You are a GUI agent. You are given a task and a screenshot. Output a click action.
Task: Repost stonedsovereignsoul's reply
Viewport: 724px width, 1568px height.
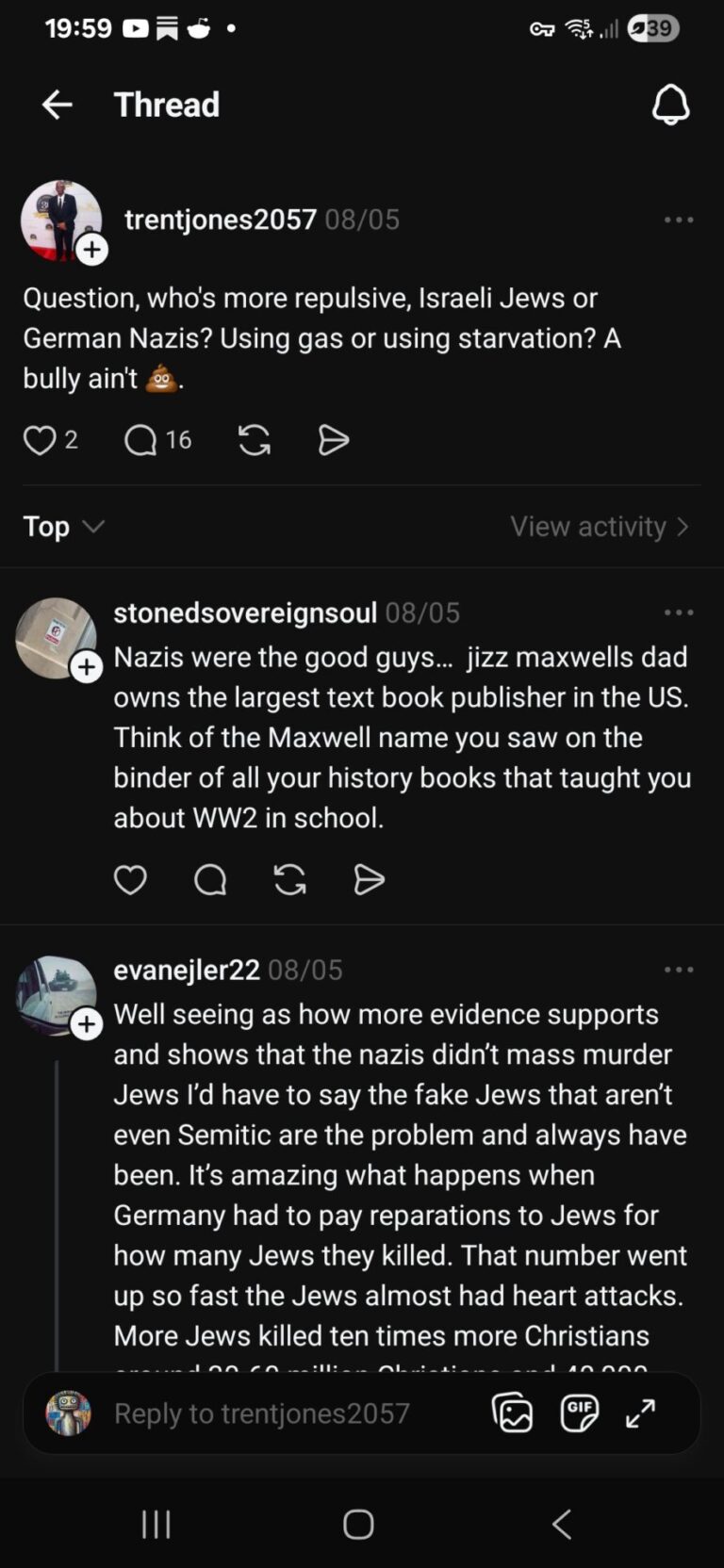point(289,879)
